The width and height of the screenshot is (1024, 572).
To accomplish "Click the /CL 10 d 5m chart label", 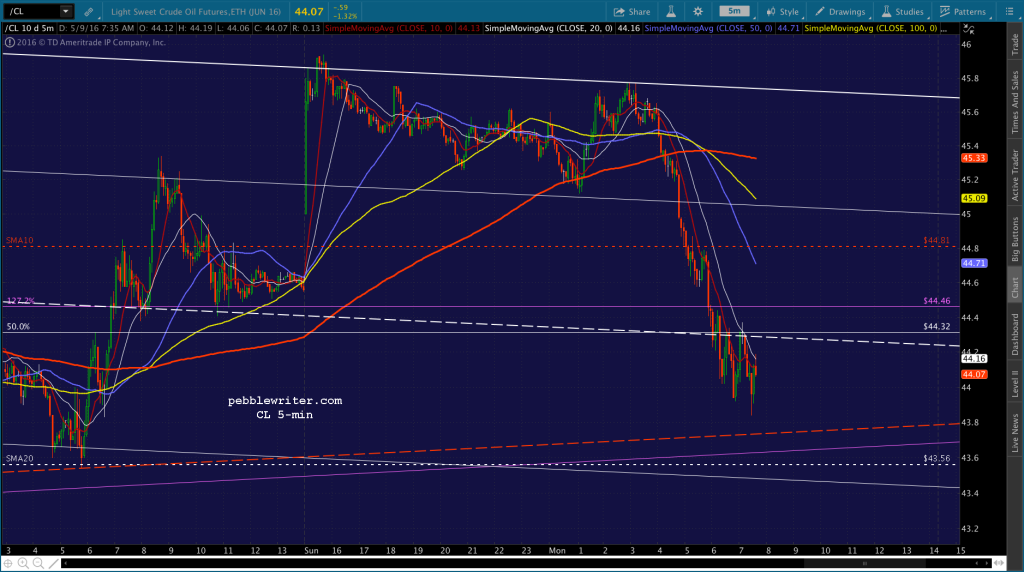I will click(30, 29).
